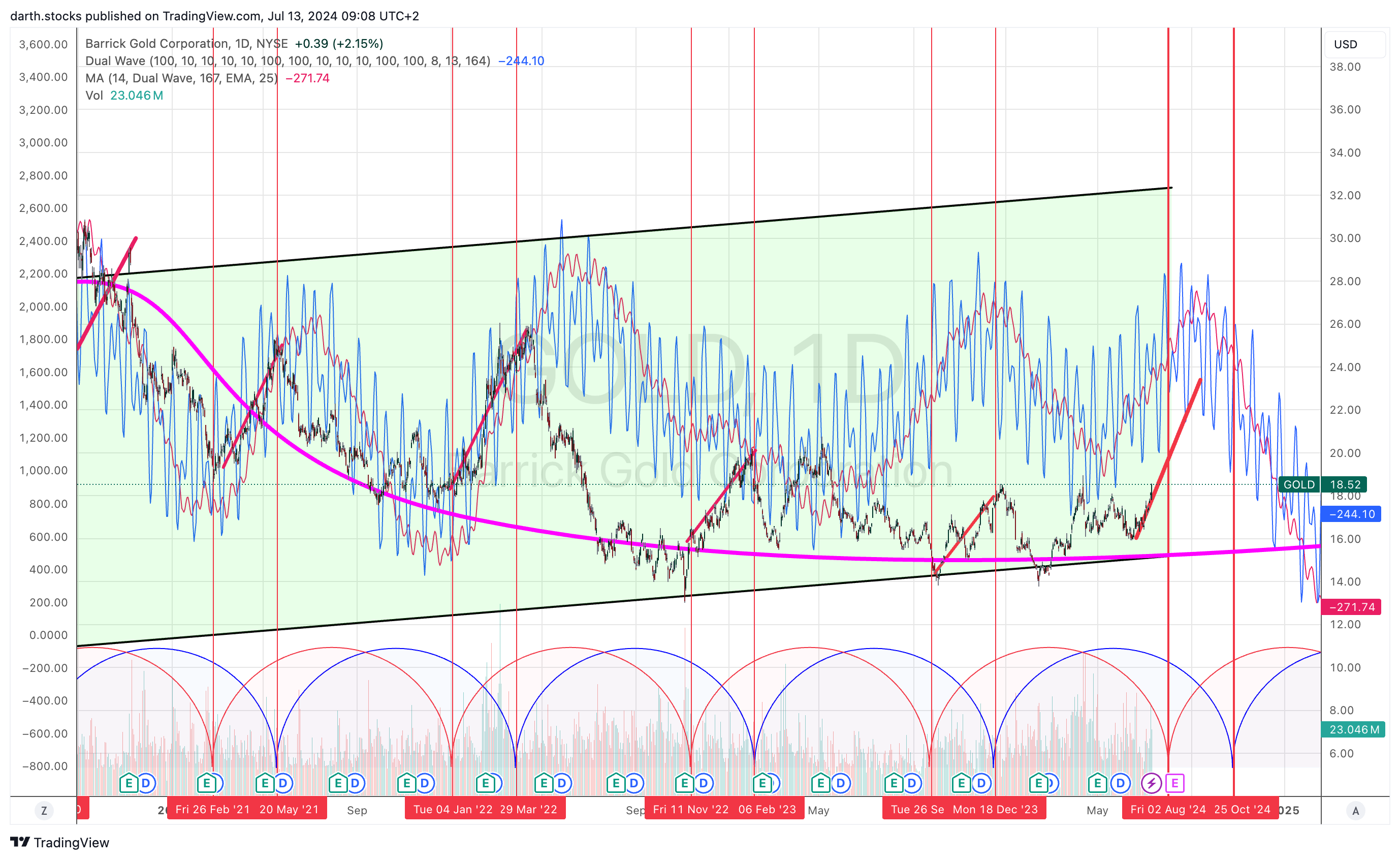Open earnings E marker above the last 'May' label
The height and width of the screenshot is (860, 1400).
tap(1098, 783)
